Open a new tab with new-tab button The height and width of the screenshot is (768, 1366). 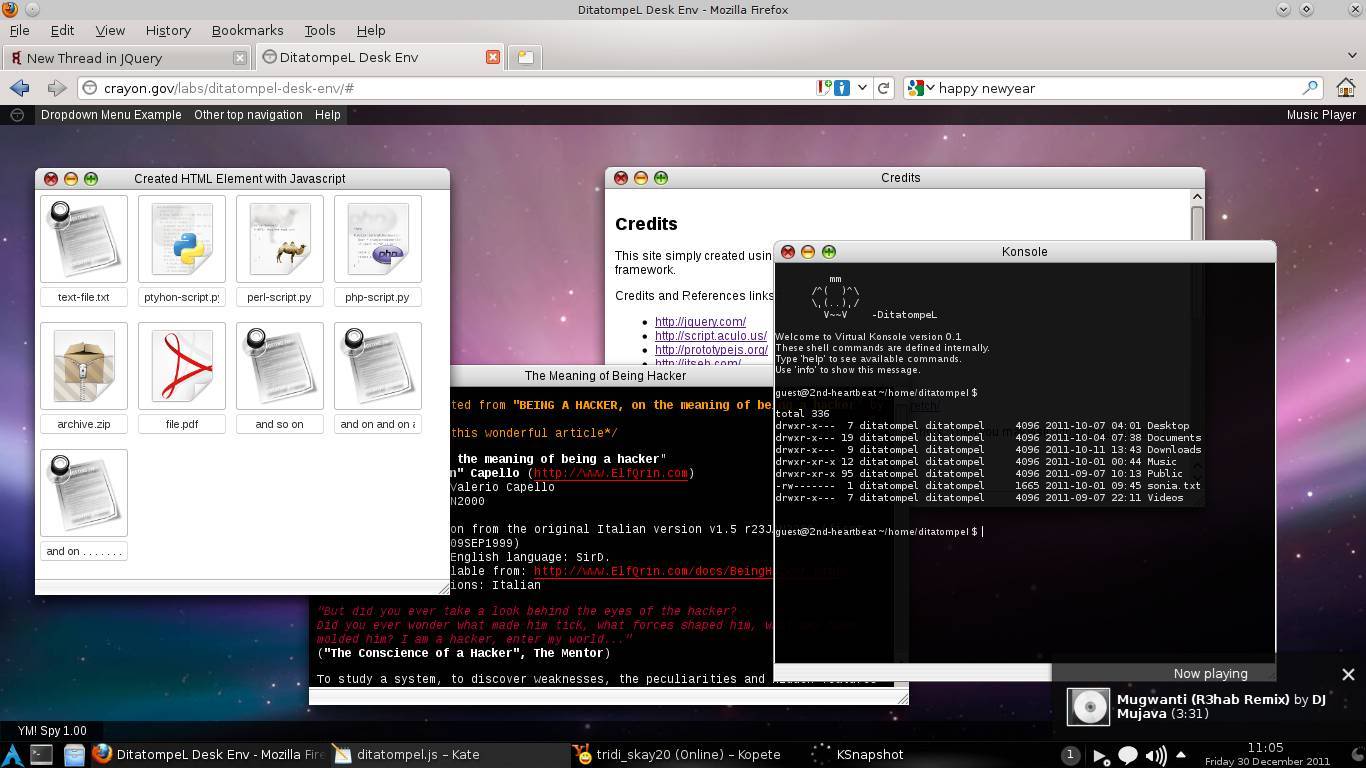click(525, 57)
